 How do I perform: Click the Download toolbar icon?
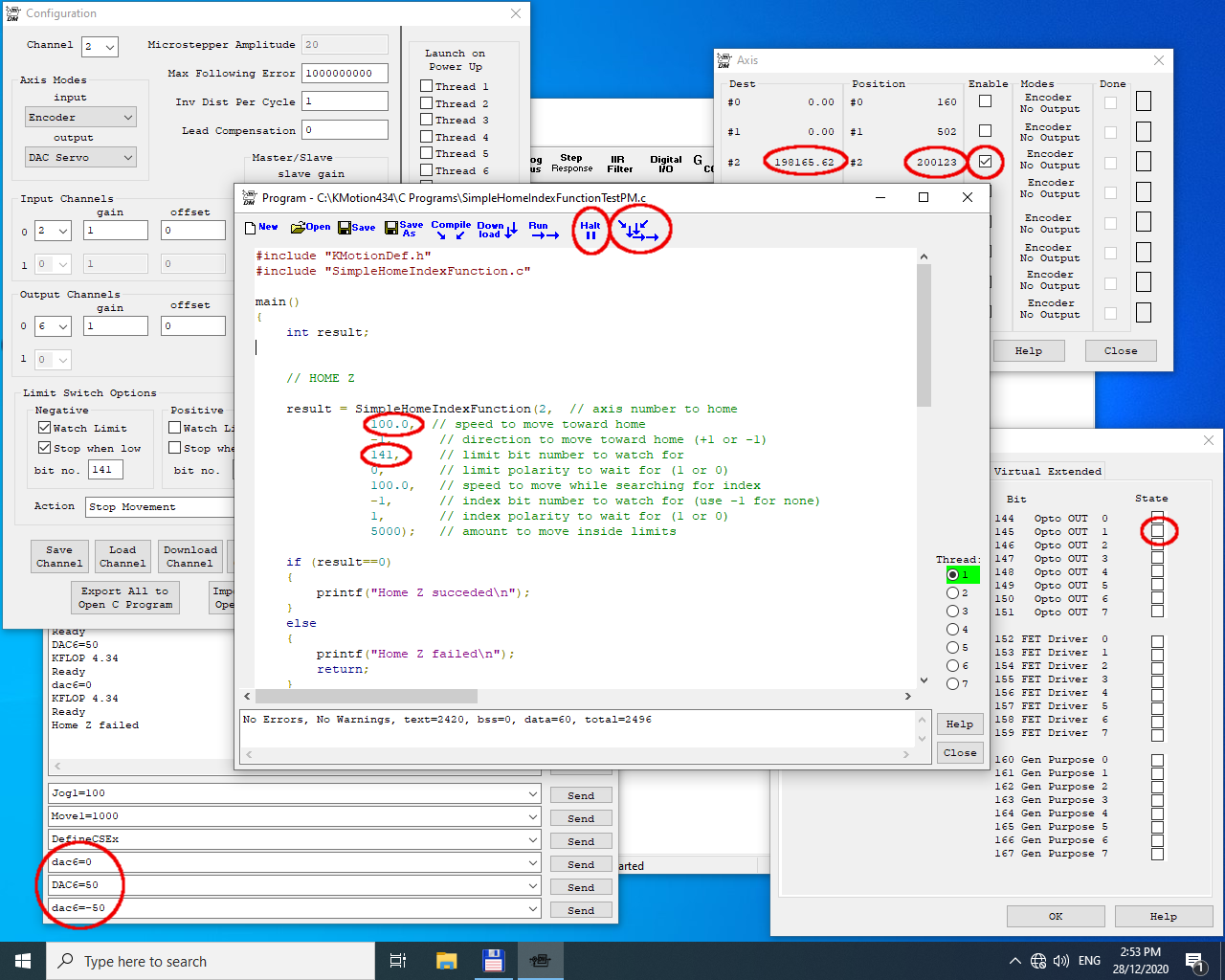pyautogui.click(x=497, y=229)
